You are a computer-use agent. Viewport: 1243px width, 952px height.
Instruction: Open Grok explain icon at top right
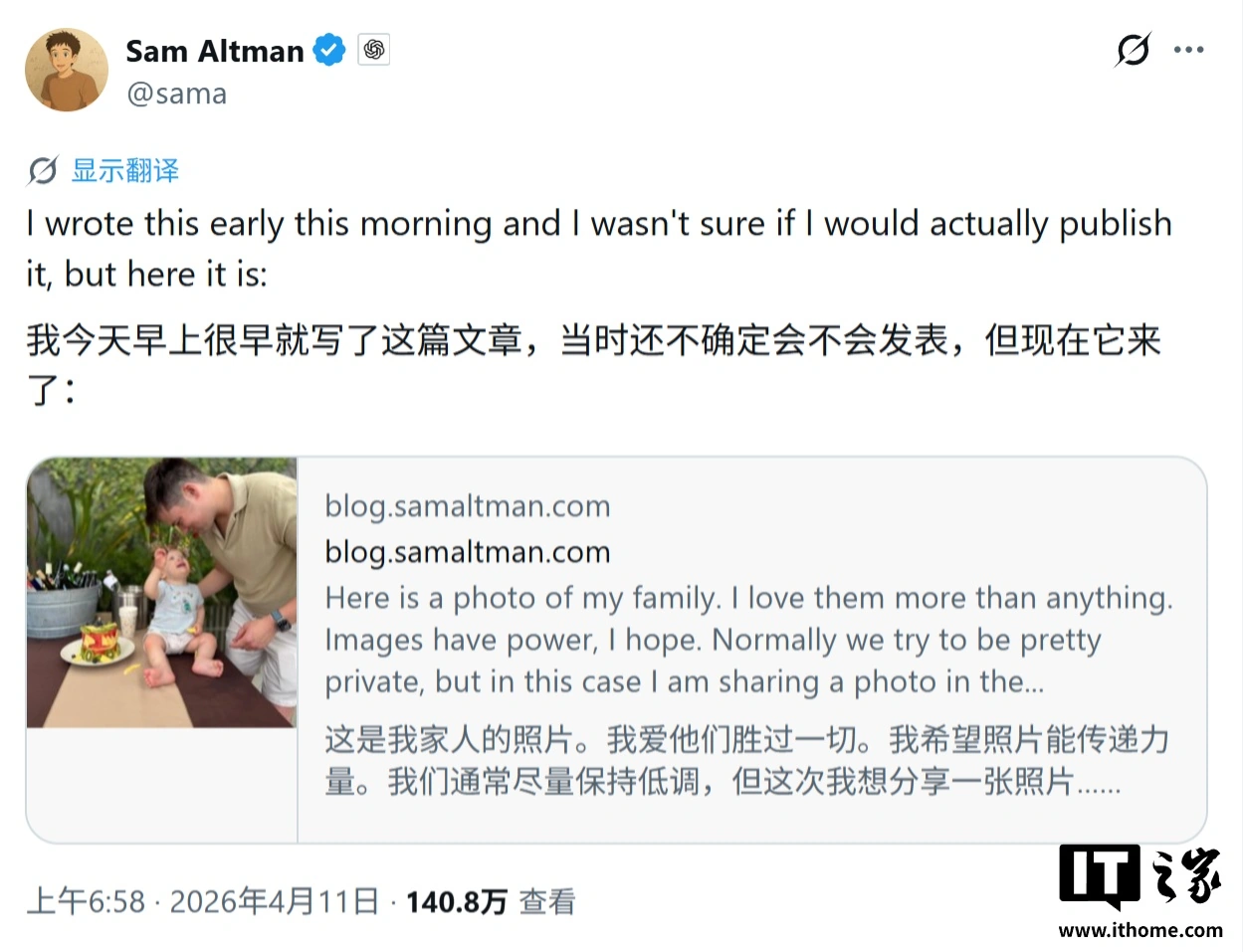(1133, 50)
